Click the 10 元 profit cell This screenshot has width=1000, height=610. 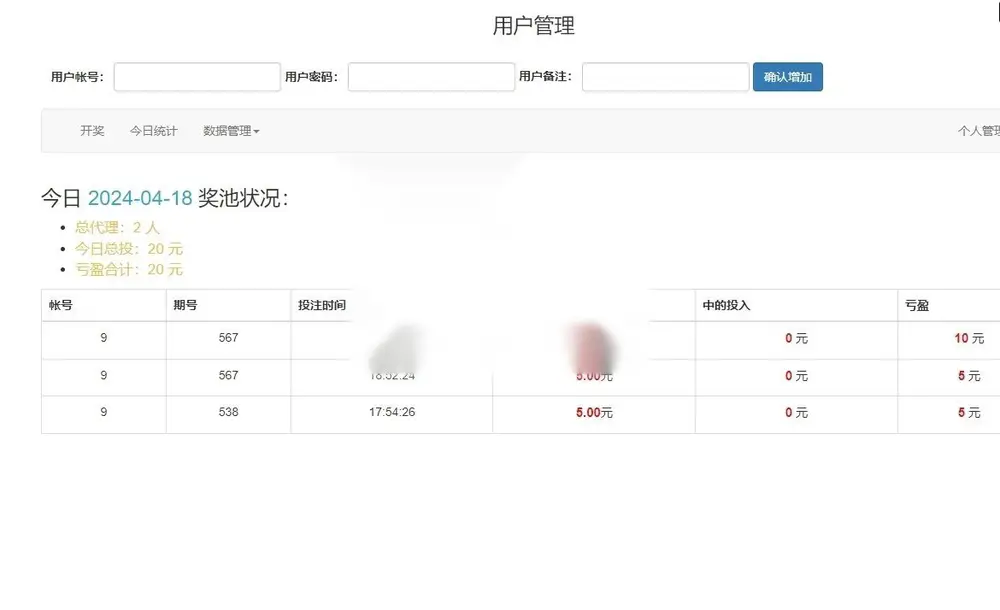pyautogui.click(x=969, y=338)
